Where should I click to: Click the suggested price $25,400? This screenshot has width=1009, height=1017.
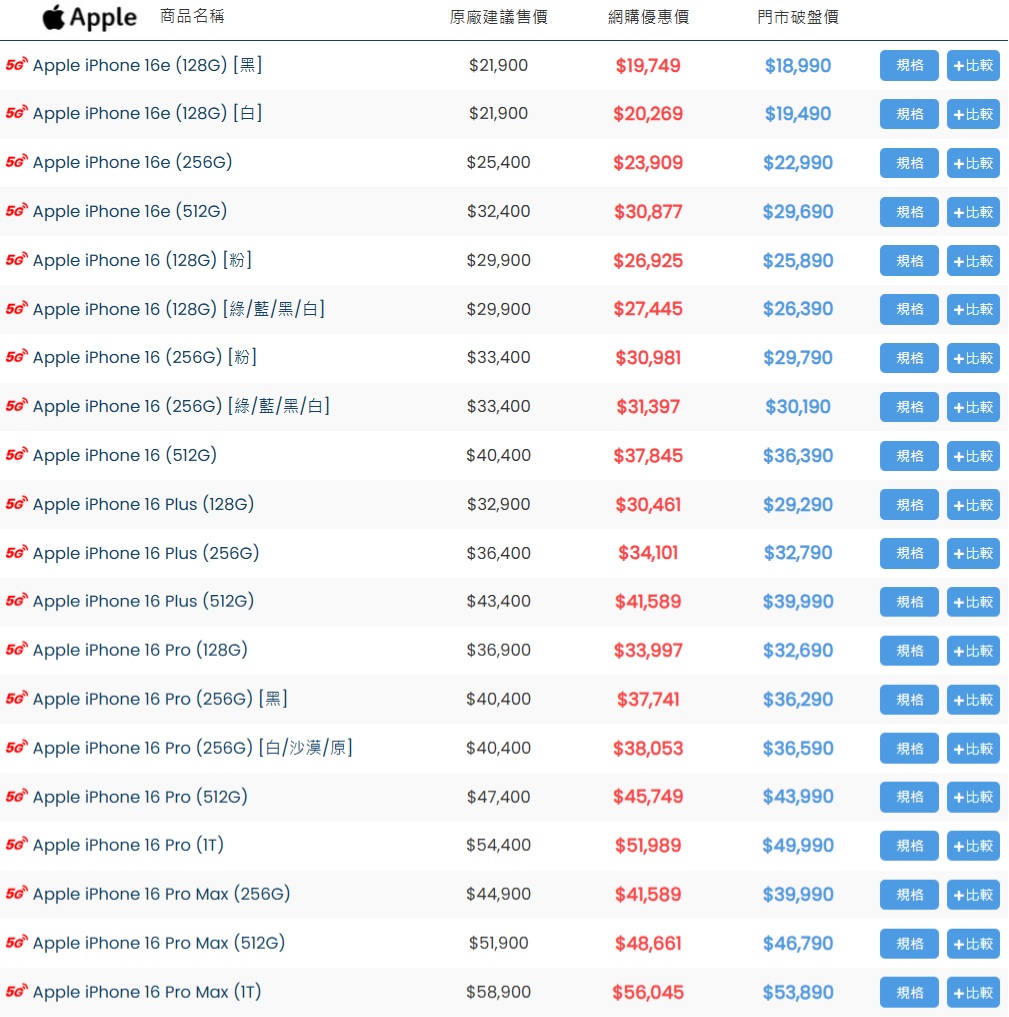(498, 162)
